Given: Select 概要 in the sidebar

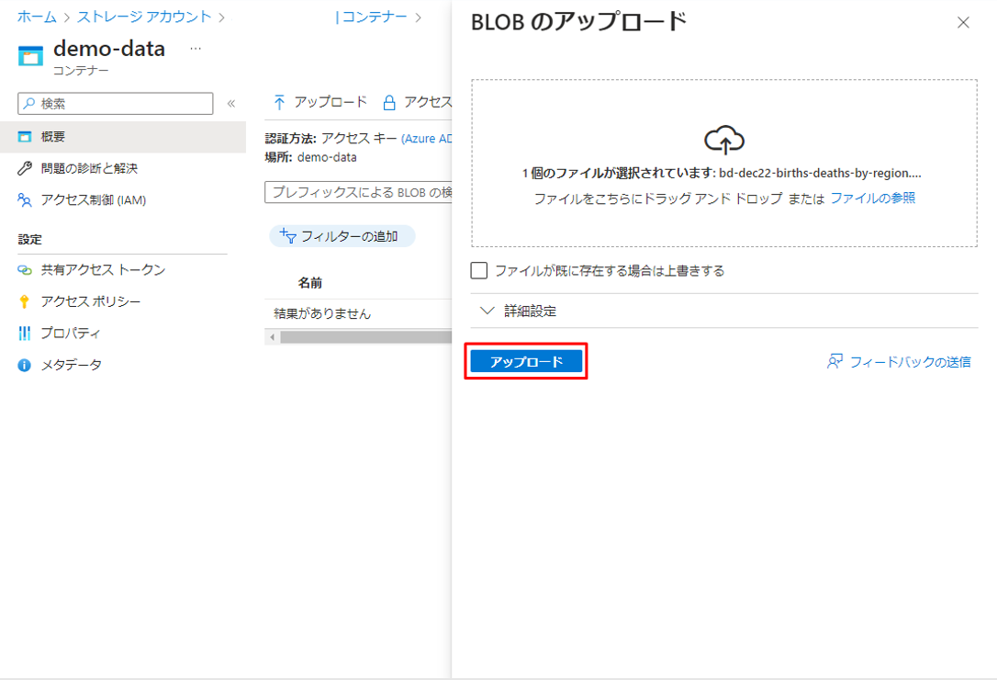Looking at the screenshot, I should tap(123, 137).
